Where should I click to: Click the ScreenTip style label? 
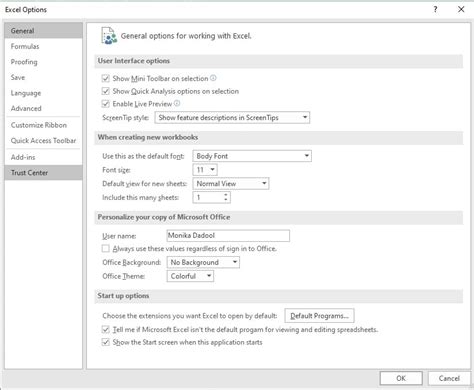pos(125,118)
